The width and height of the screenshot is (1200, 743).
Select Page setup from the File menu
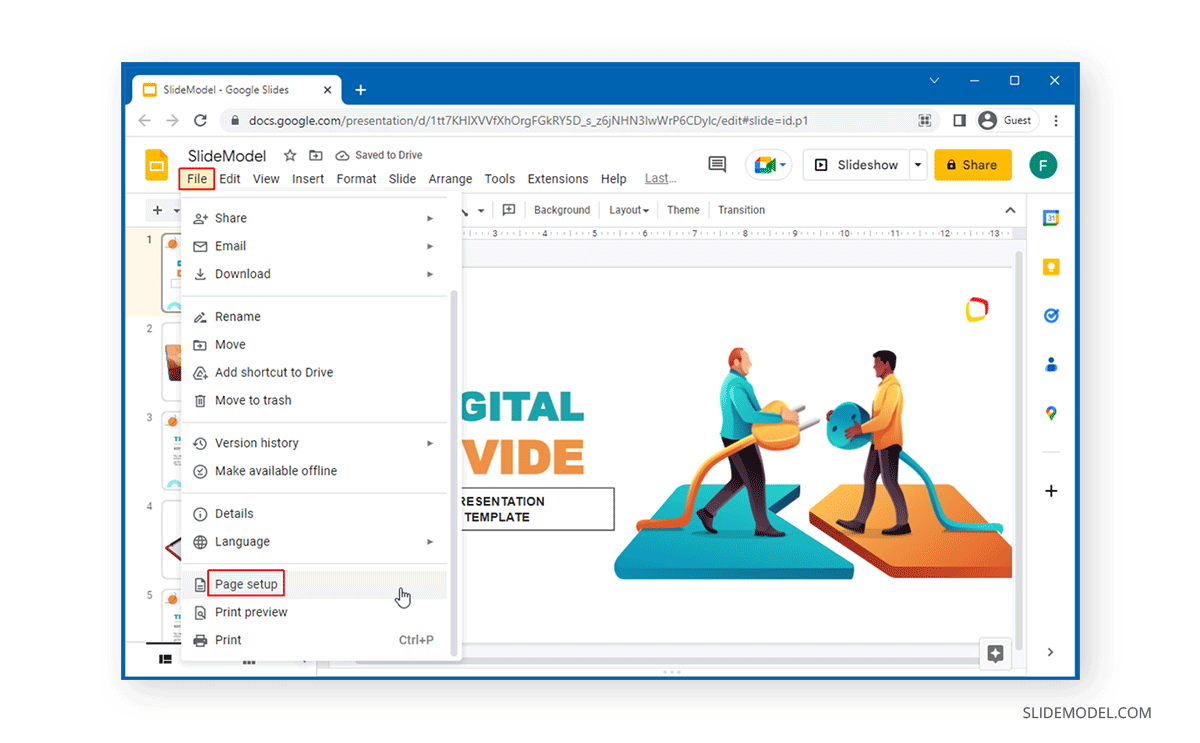coord(246,583)
